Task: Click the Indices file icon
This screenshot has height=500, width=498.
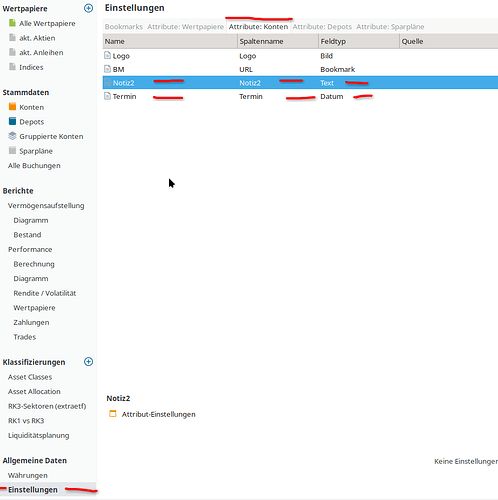Action: coord(12,67)
